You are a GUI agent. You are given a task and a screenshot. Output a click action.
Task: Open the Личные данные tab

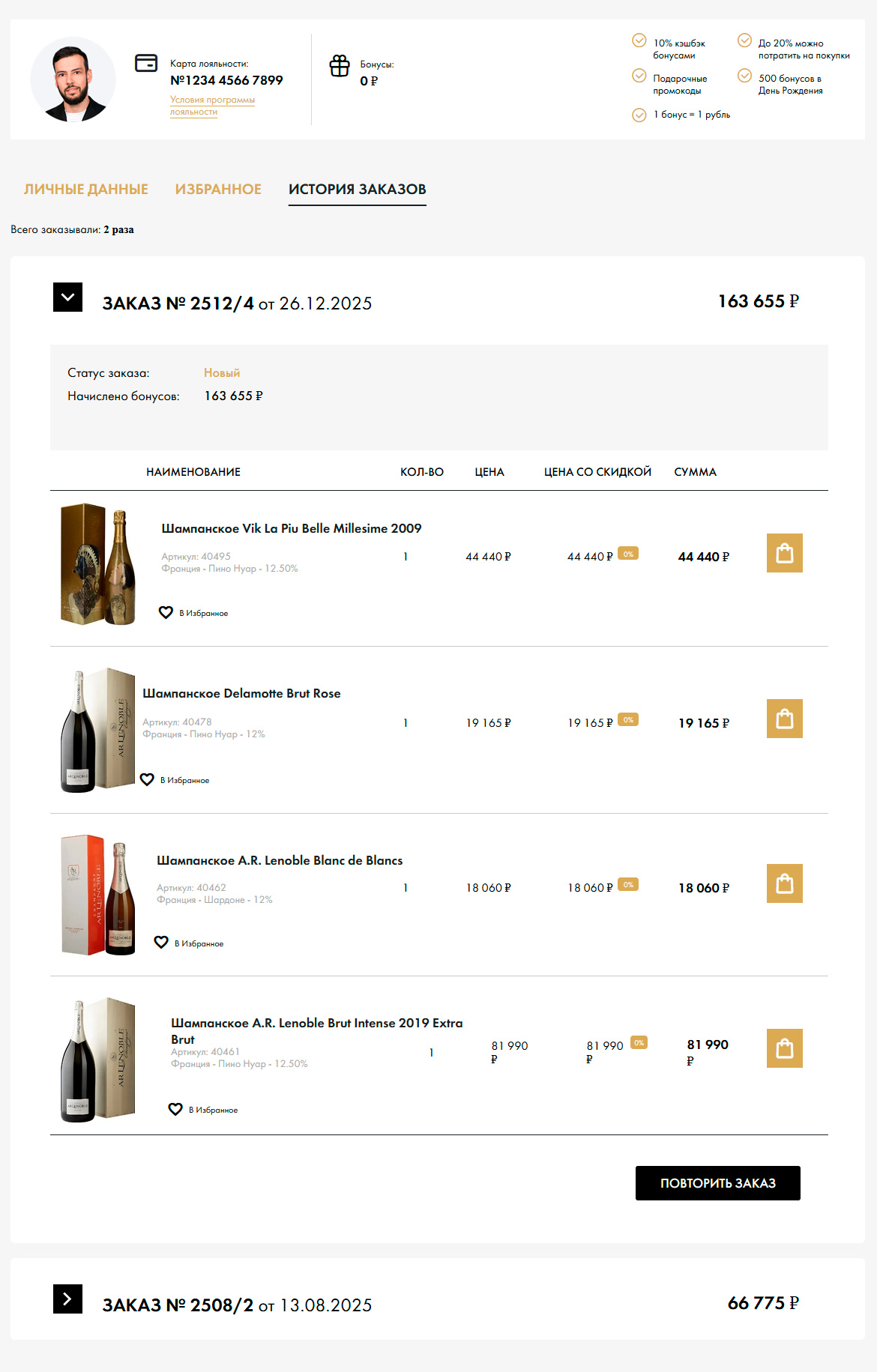(86, 190)
